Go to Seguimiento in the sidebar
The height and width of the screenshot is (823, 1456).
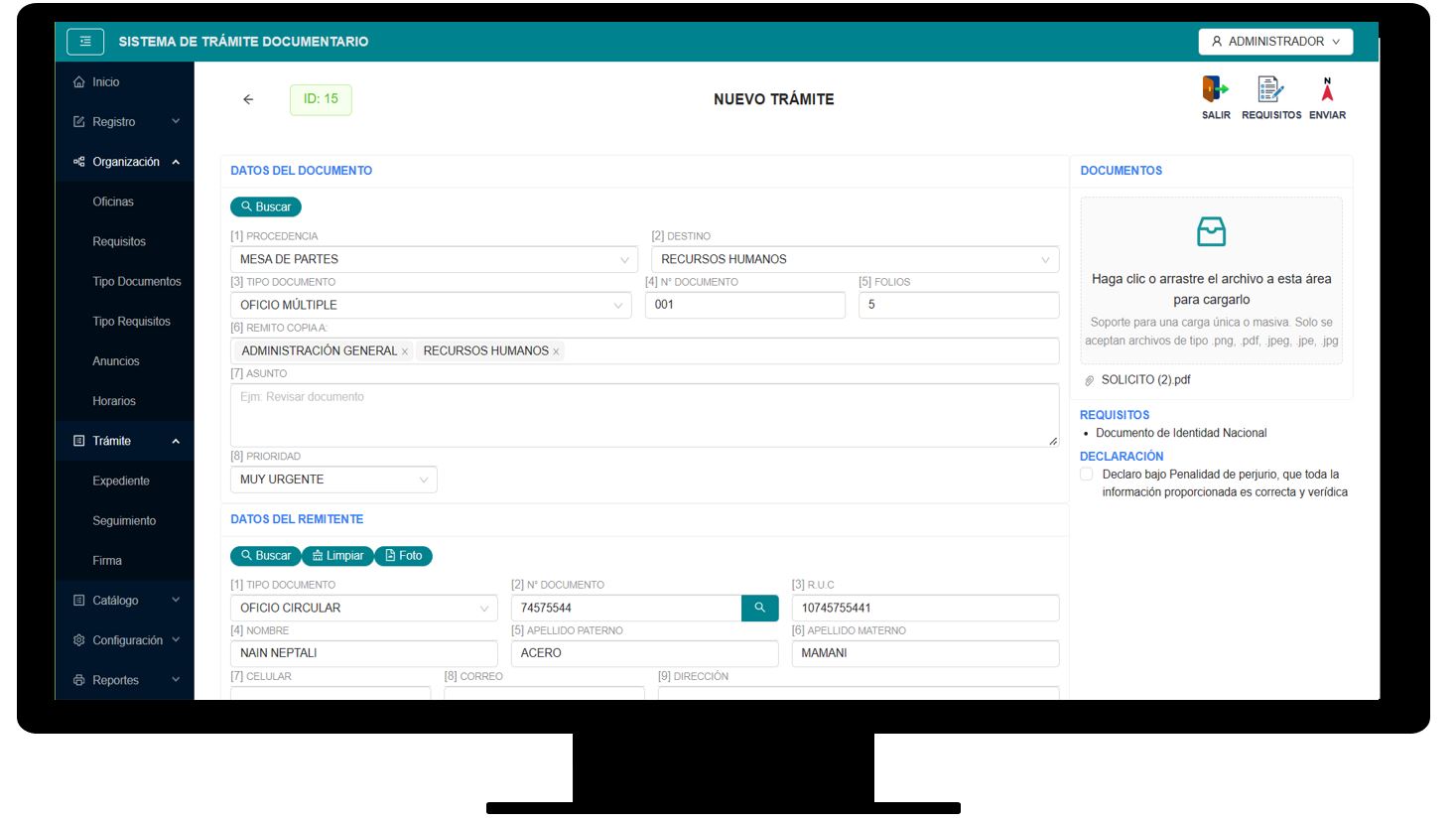[124, 520]
